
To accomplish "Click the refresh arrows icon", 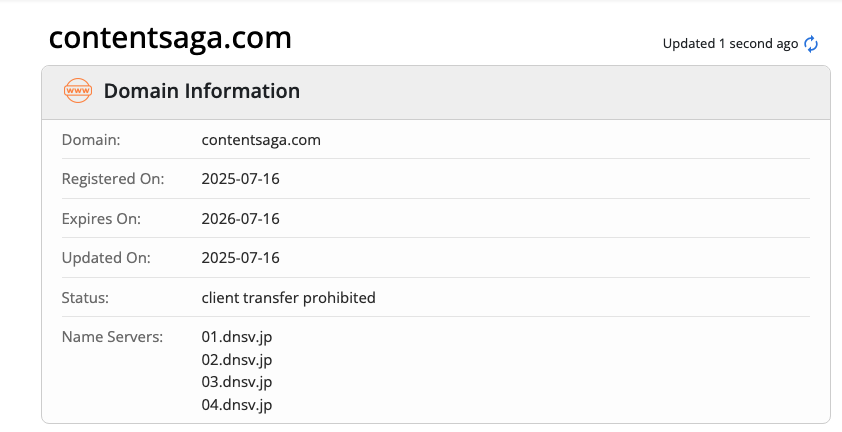I will pyautogui.click(x=811, y=43).
